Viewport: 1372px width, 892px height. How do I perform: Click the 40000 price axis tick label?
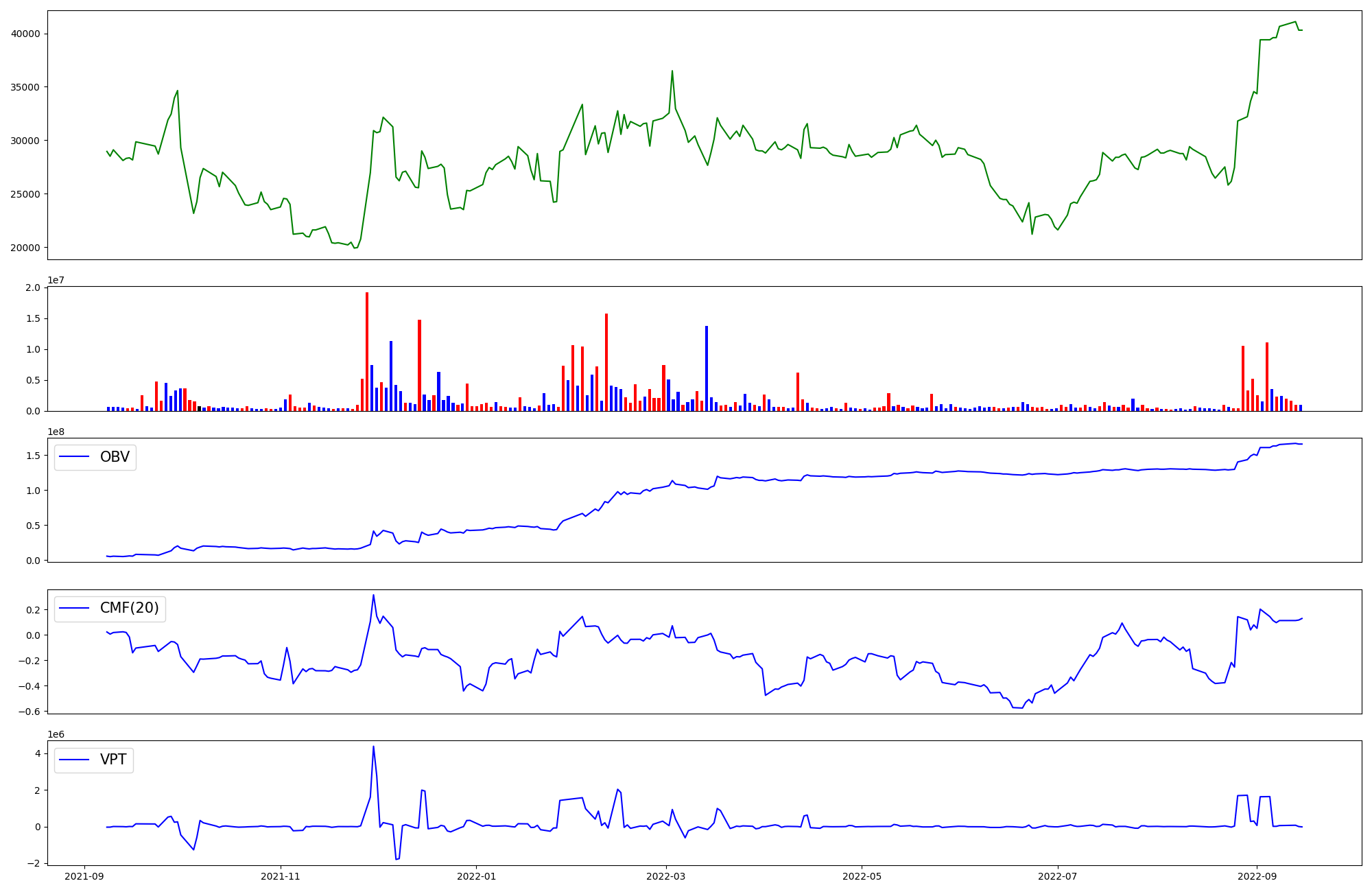coord(25,34)
